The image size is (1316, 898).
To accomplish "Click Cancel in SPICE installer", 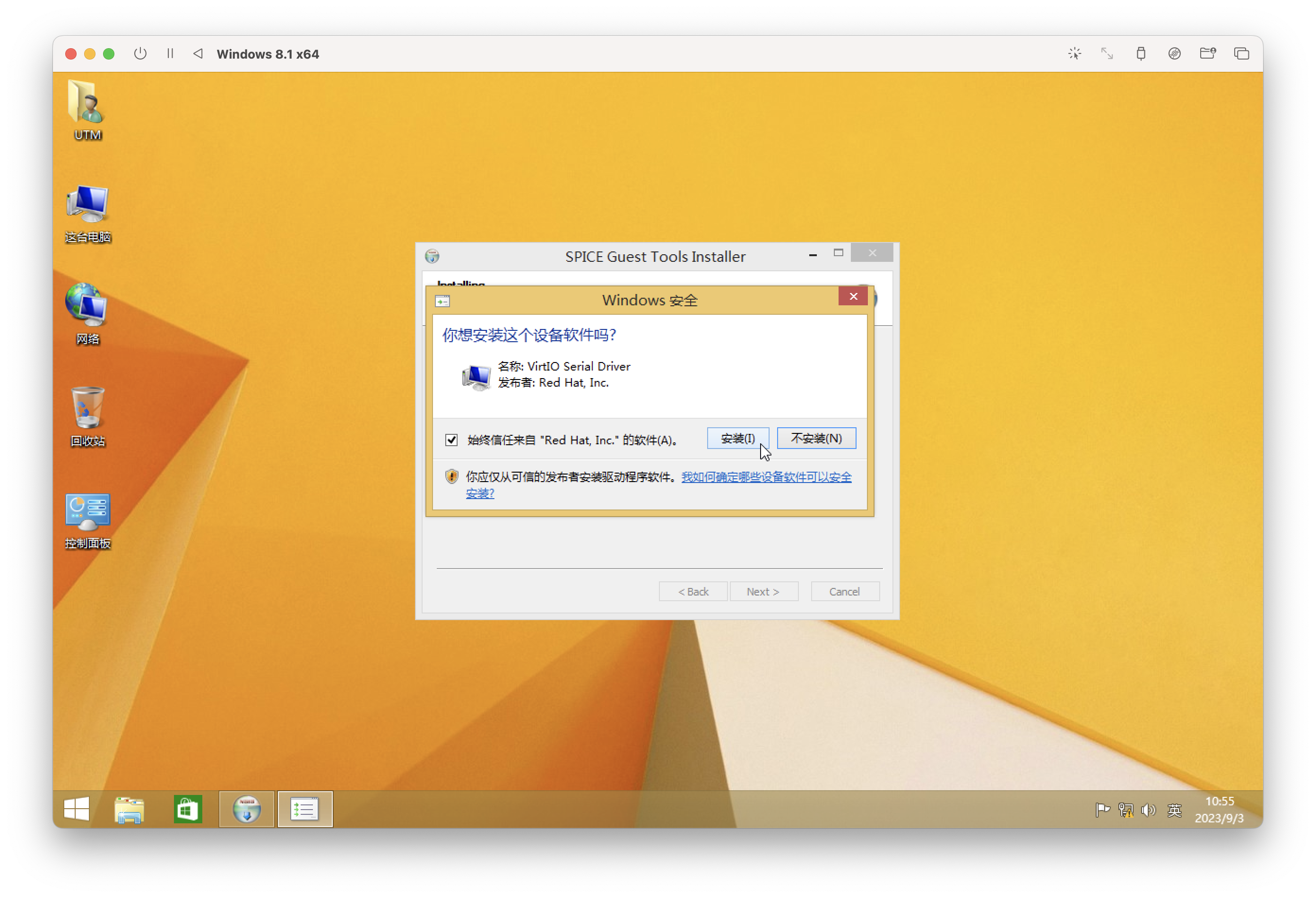I will [844, 591].
